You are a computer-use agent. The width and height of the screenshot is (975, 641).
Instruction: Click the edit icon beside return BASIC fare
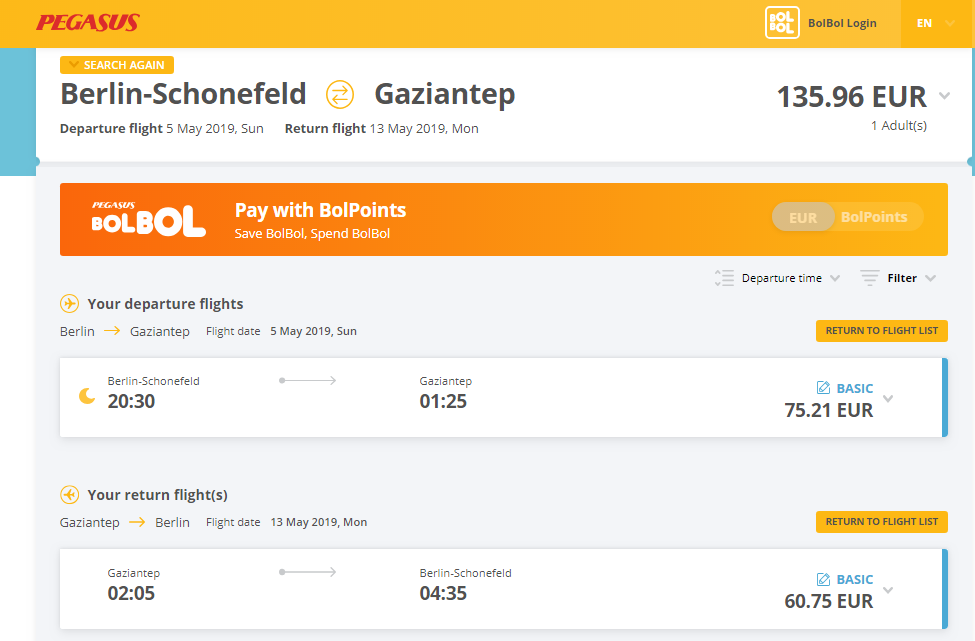point(823,579)
